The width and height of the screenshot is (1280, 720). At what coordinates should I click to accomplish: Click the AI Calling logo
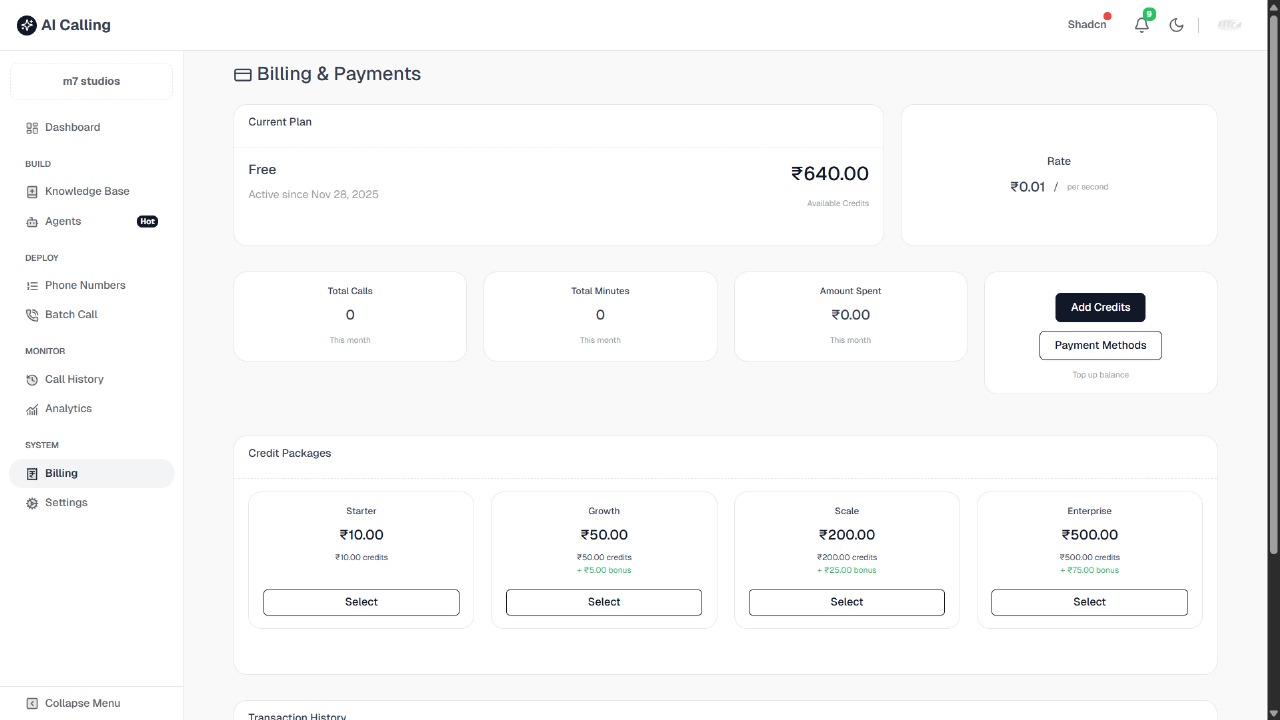pos(63,24)
